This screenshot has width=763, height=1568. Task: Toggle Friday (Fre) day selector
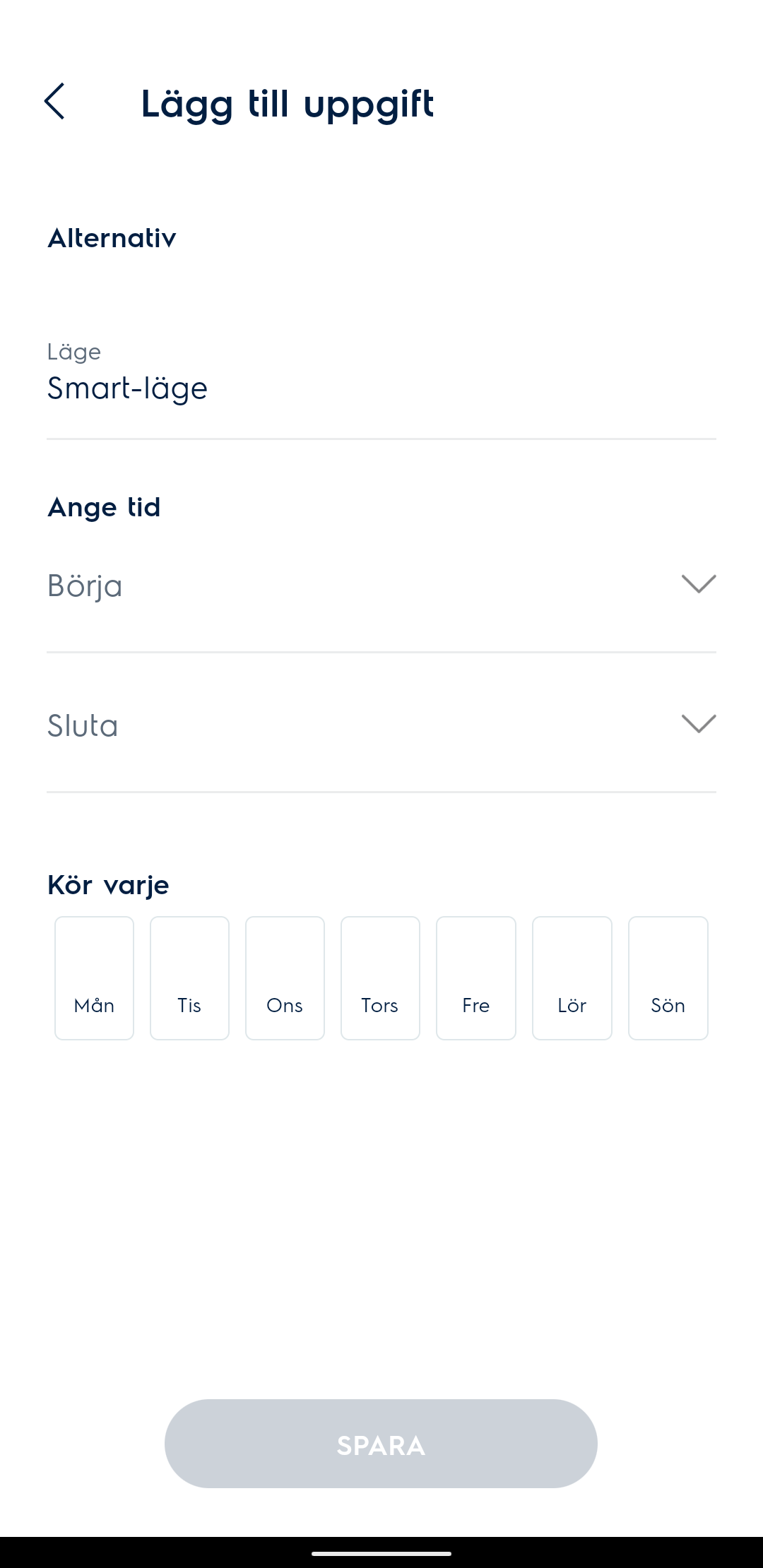point(476,978)
